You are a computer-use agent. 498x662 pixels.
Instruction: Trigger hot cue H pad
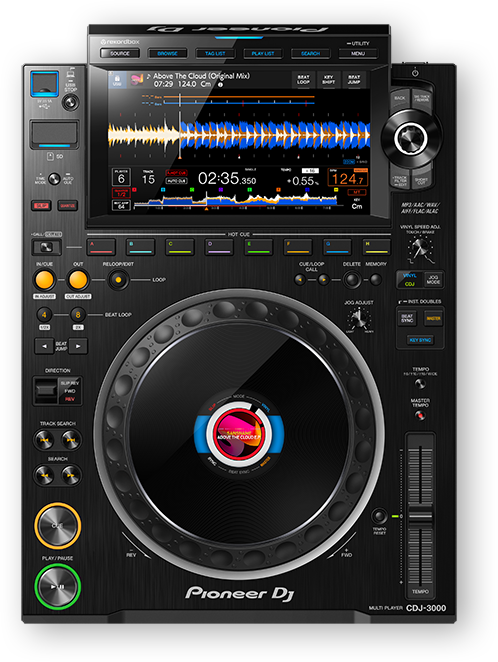pyautogui.click(x=376, y=247)
